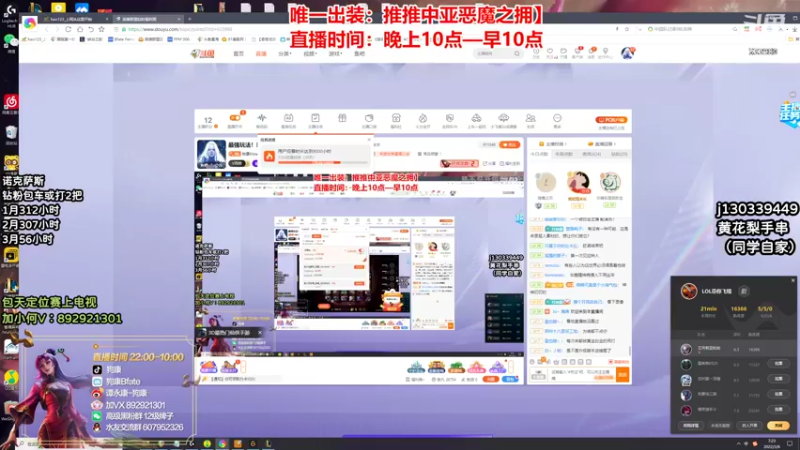800x450 pixels.
Task: Expand the 主播积分 link above chat
Action: pos(553,144)
